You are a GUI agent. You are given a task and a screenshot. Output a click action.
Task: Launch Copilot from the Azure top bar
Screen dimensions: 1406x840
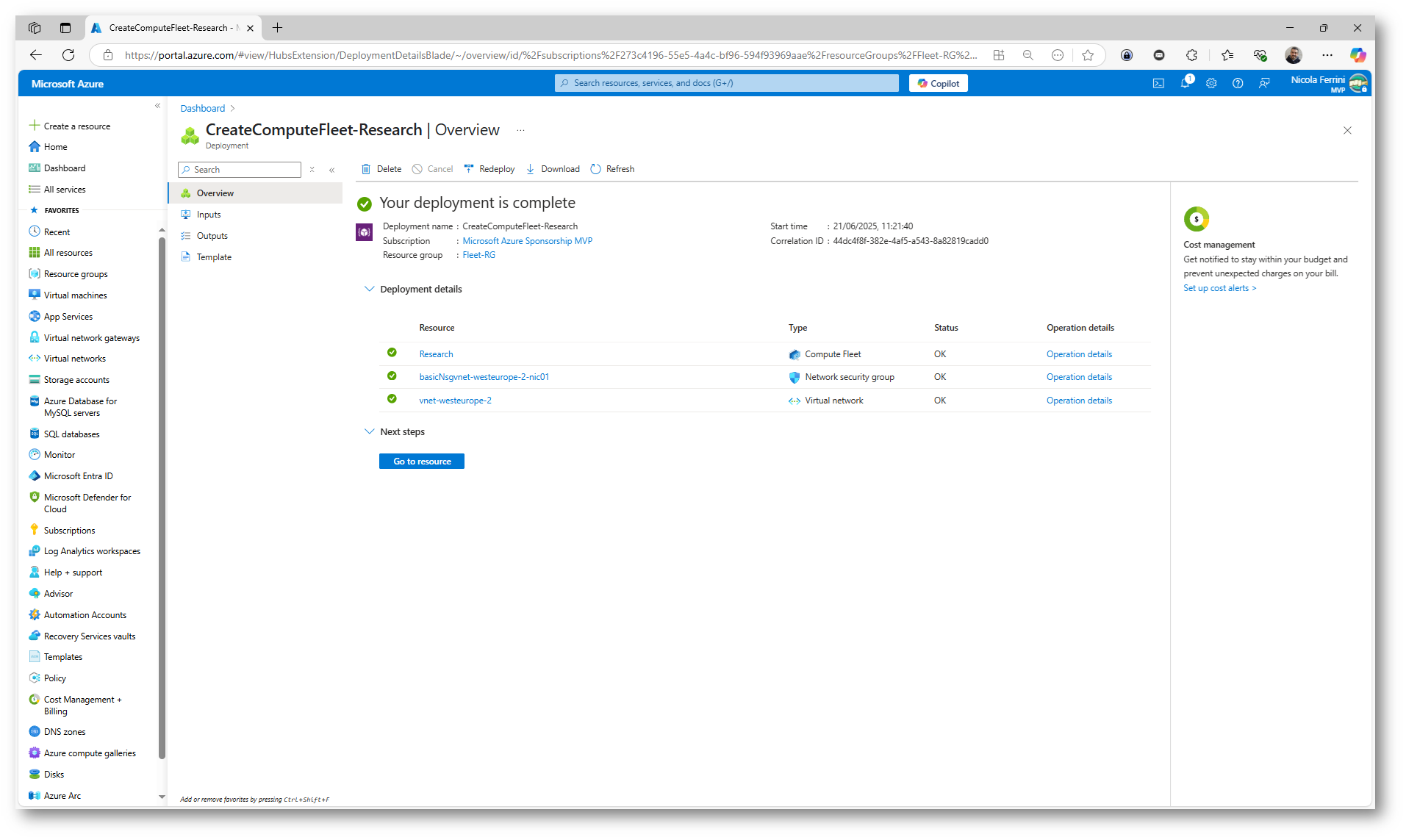[938, 83]
